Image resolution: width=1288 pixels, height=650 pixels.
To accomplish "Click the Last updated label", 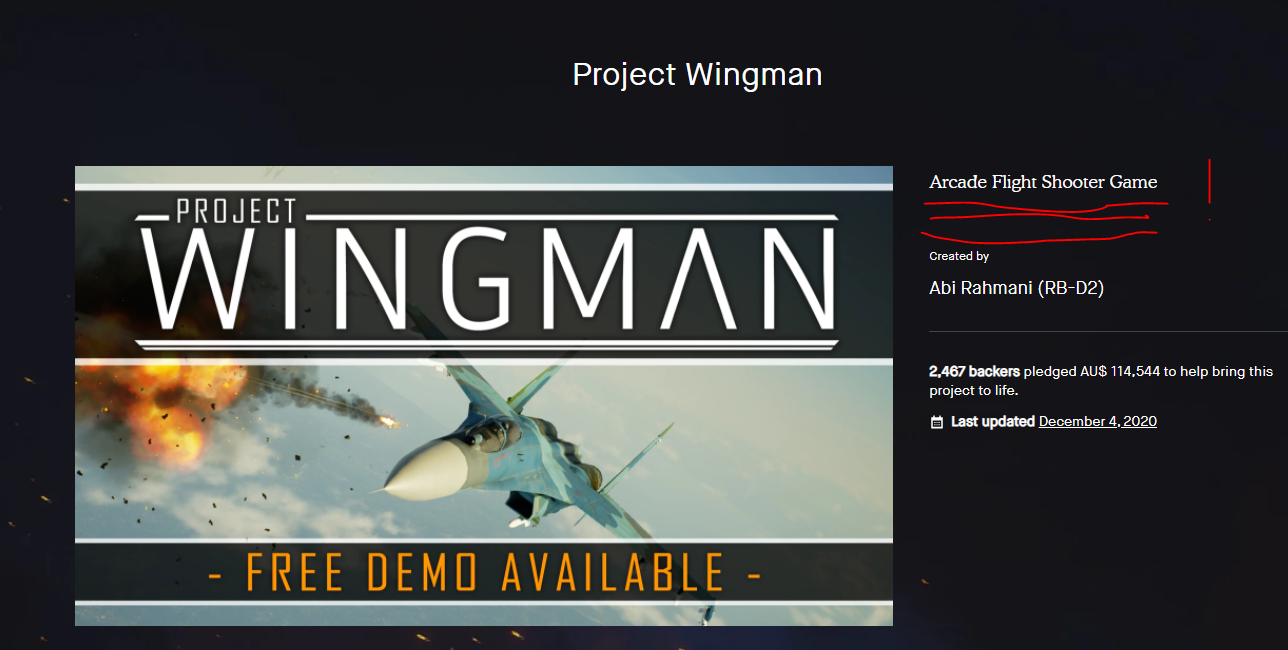I will pyautogui.click(x=993, y=421).
